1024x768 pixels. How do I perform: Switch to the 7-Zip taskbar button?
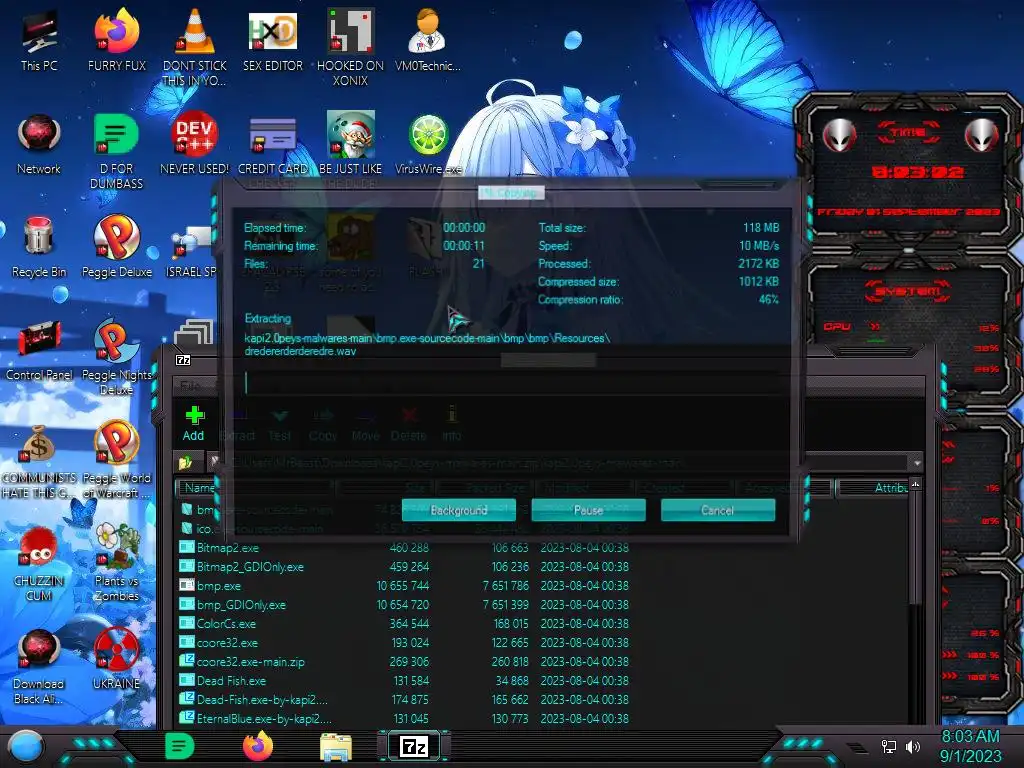(x=414, y=746)
